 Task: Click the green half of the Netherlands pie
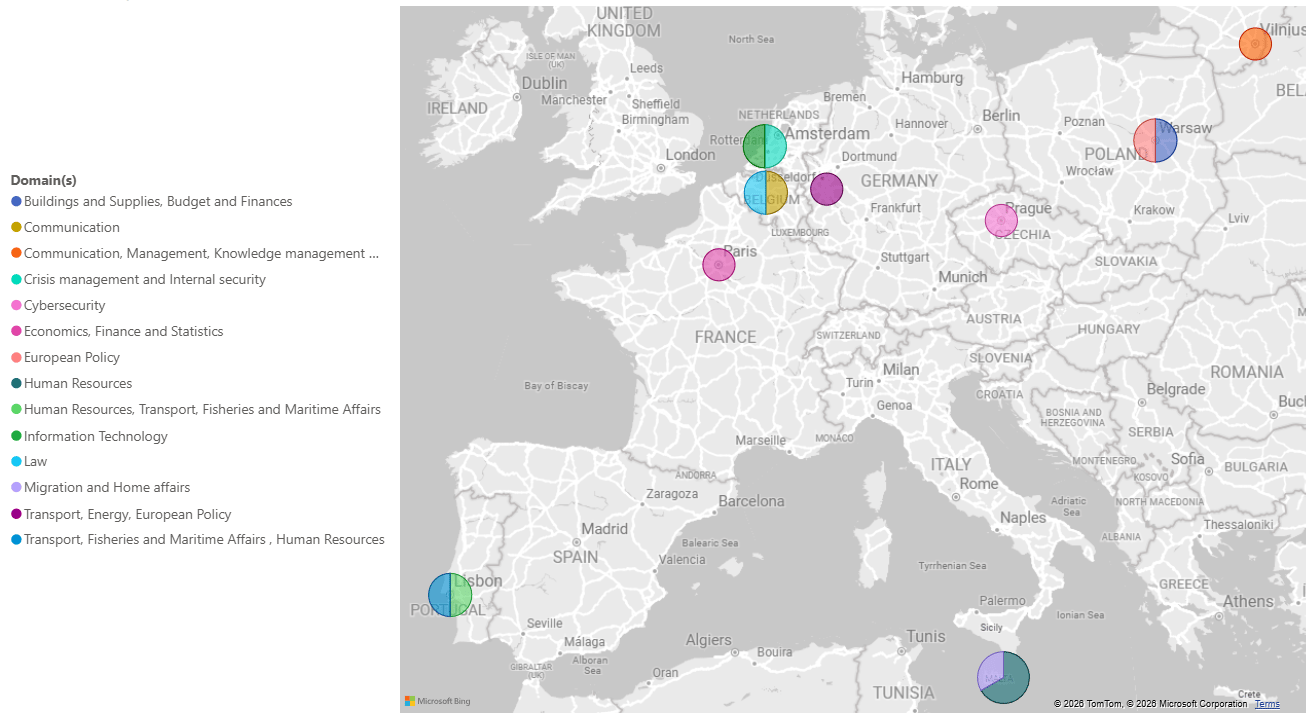[x=754, y=146]
